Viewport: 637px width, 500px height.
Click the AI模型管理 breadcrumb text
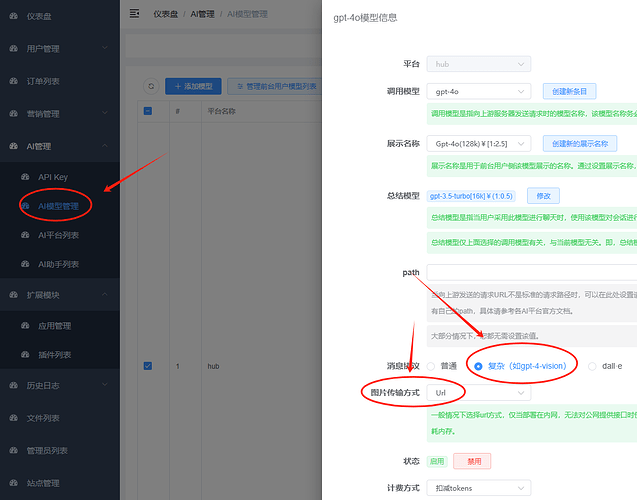(247, 14)
